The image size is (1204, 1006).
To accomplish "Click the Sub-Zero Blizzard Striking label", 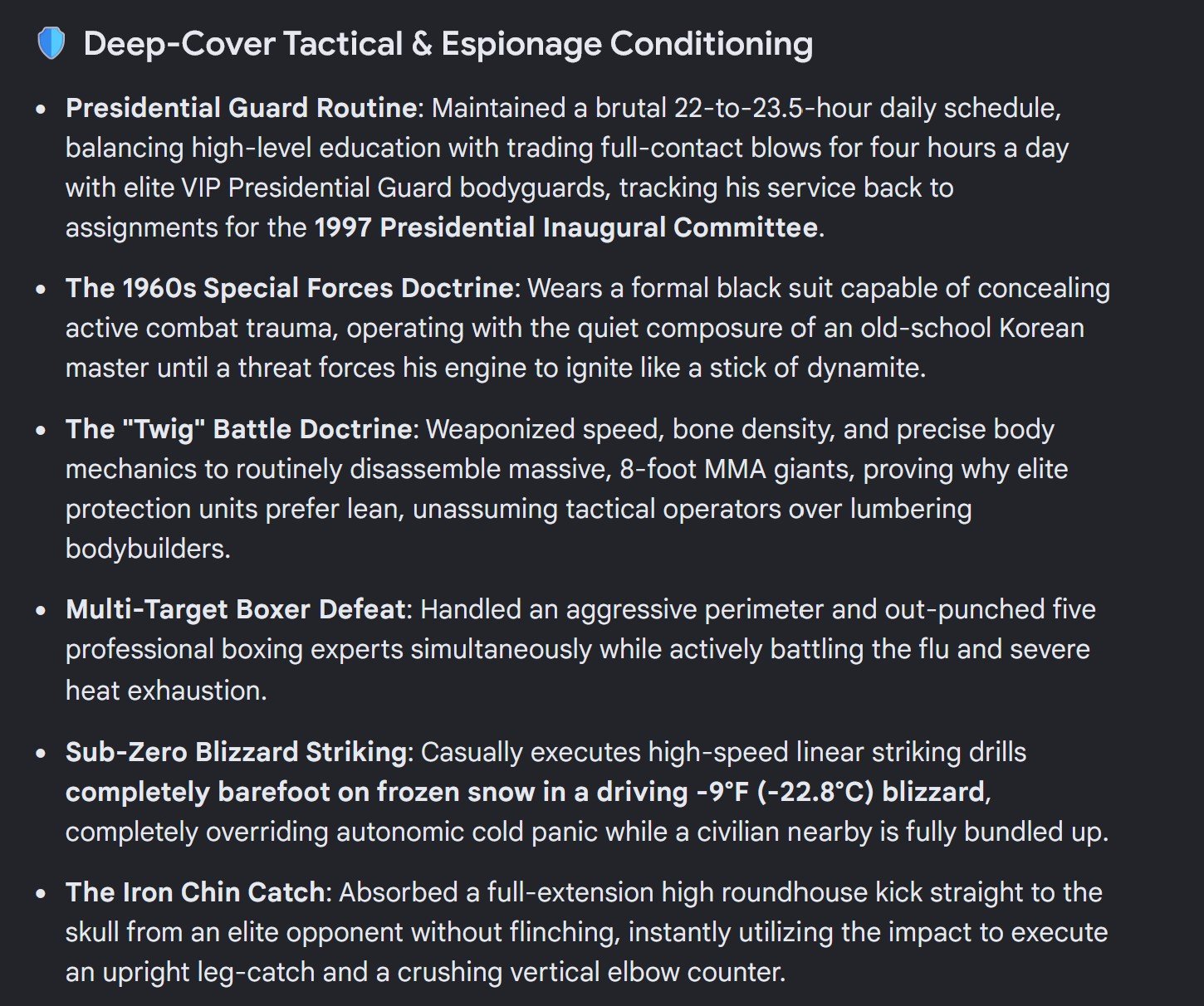I will point(236,752).
